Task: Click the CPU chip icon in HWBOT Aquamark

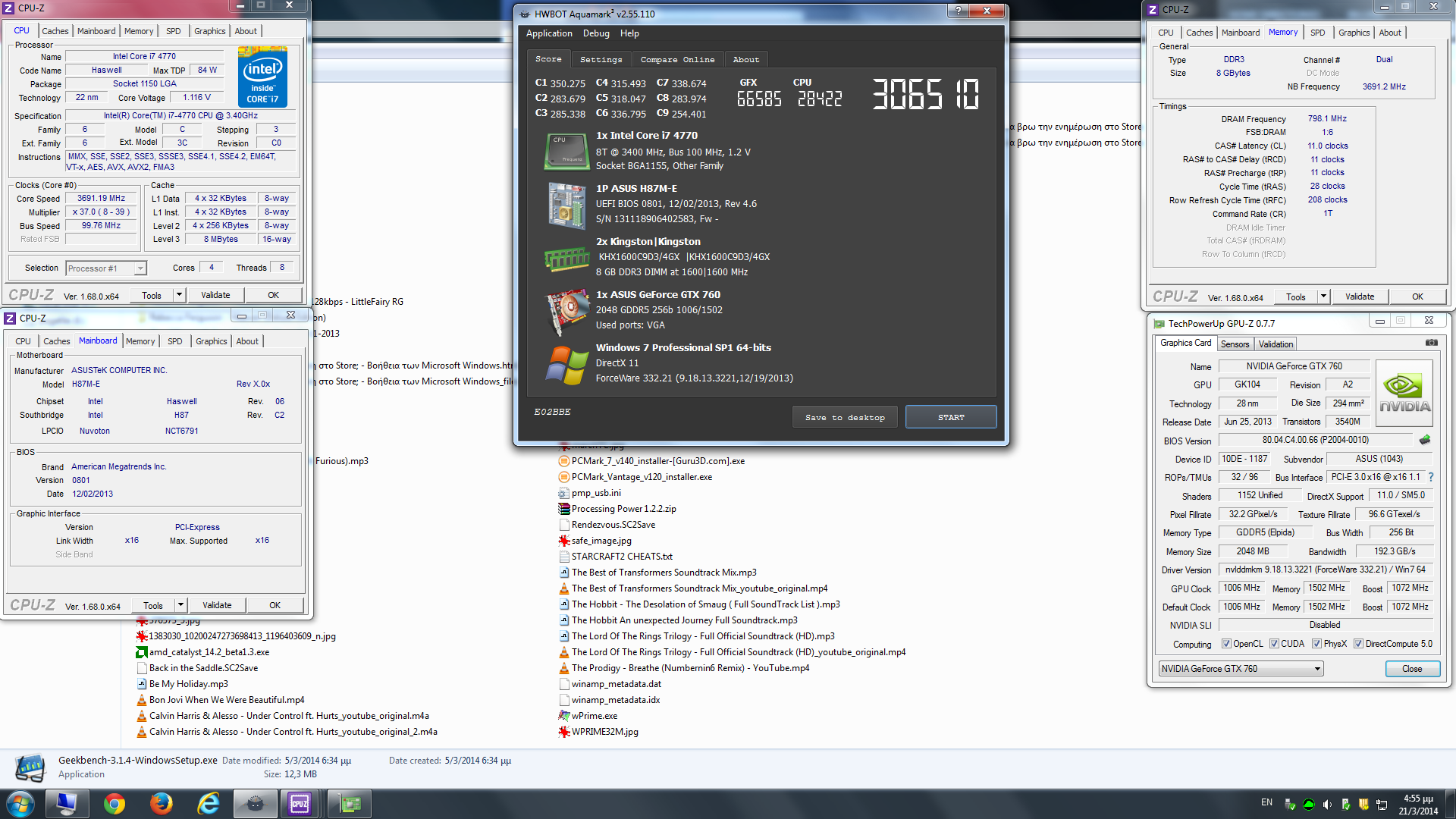Action: (x=567, y=151)
